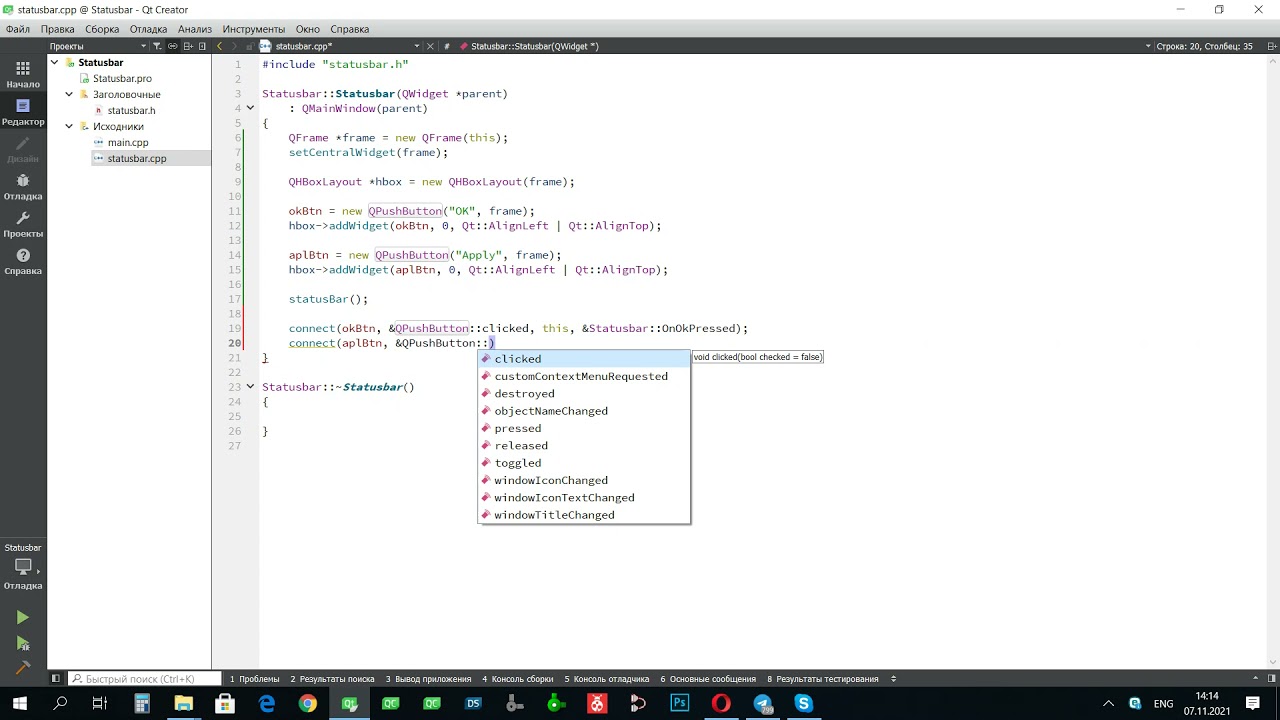Image resolution: width=1280 pixels, height=720 pixels.
Task: Go to the Начало welcome mode
Action: coord(22,74)
